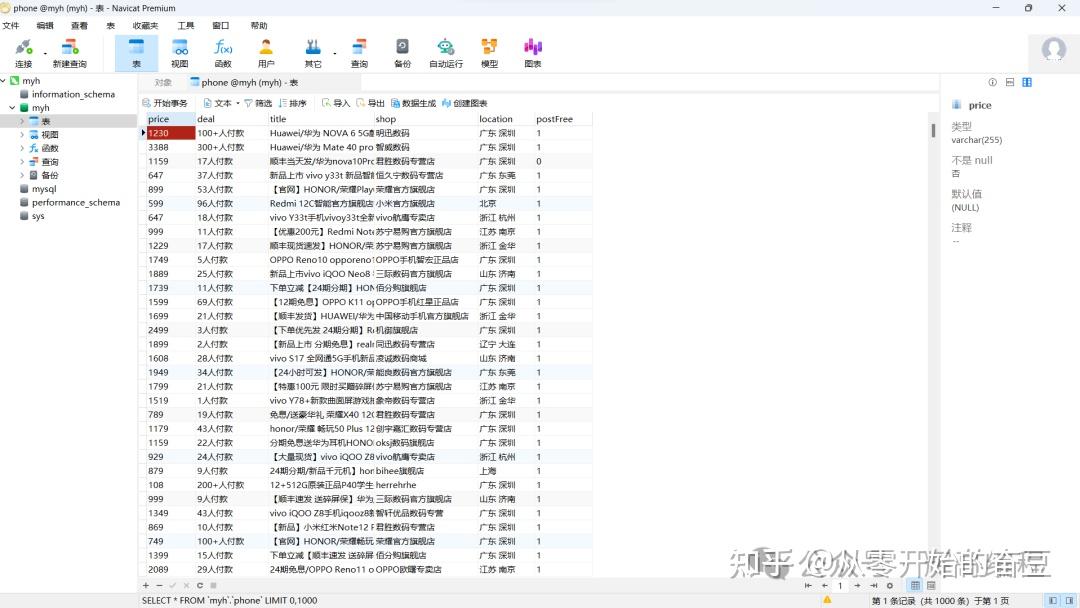Click the warning icon in status bar
Viewport: 1080px width, 608px height.
click(827, 600)
